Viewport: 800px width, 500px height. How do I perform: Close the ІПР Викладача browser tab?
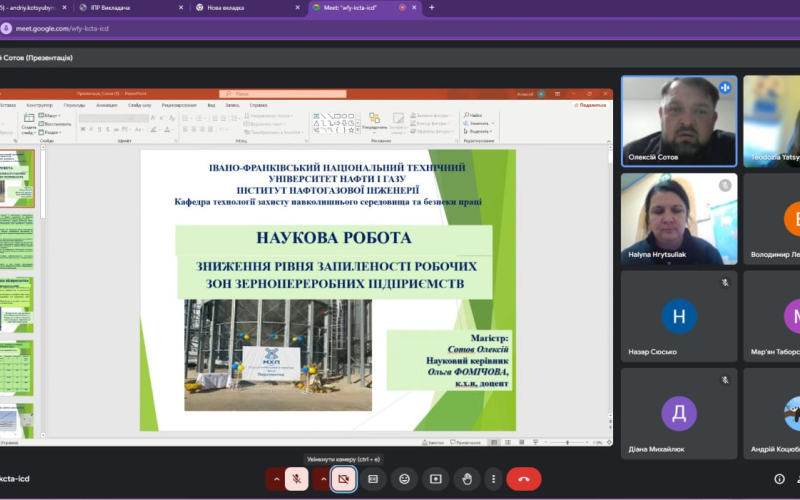(181, 8)
